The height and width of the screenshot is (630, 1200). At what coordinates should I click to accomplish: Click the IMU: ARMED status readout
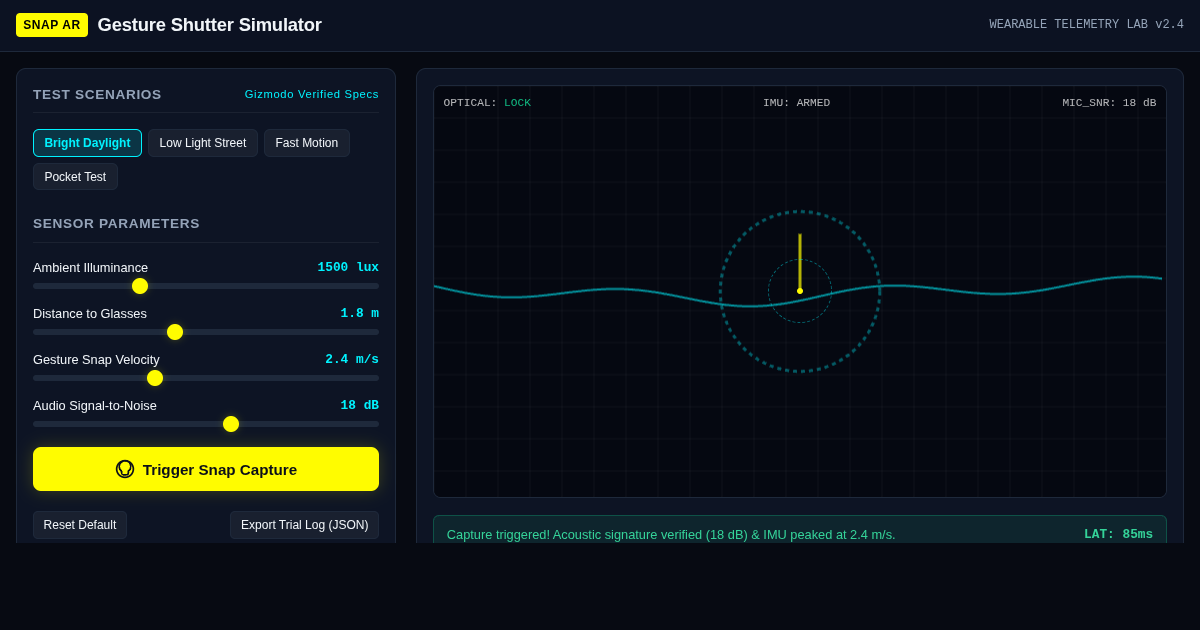[x=796, y=103]
